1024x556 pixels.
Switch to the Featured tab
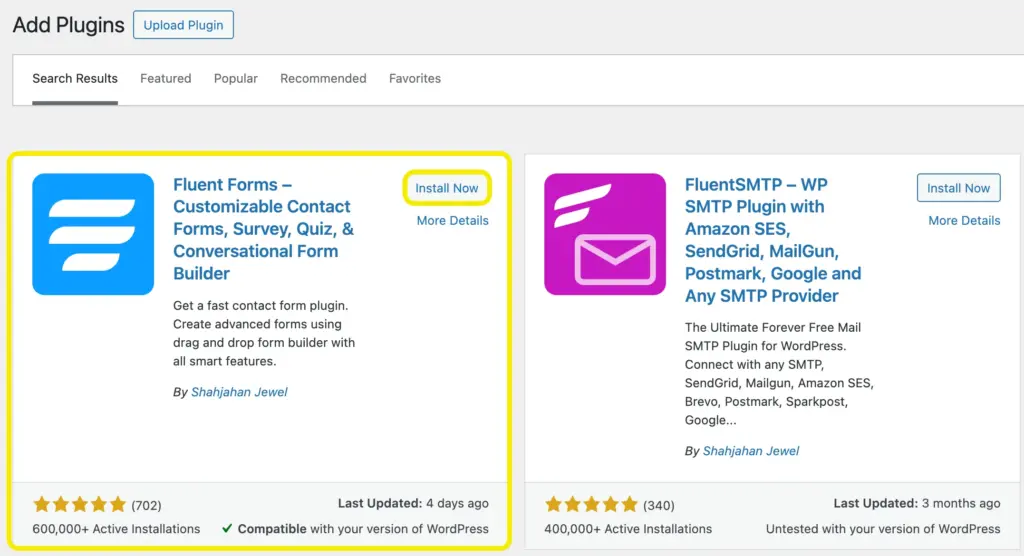click(166, 78)
